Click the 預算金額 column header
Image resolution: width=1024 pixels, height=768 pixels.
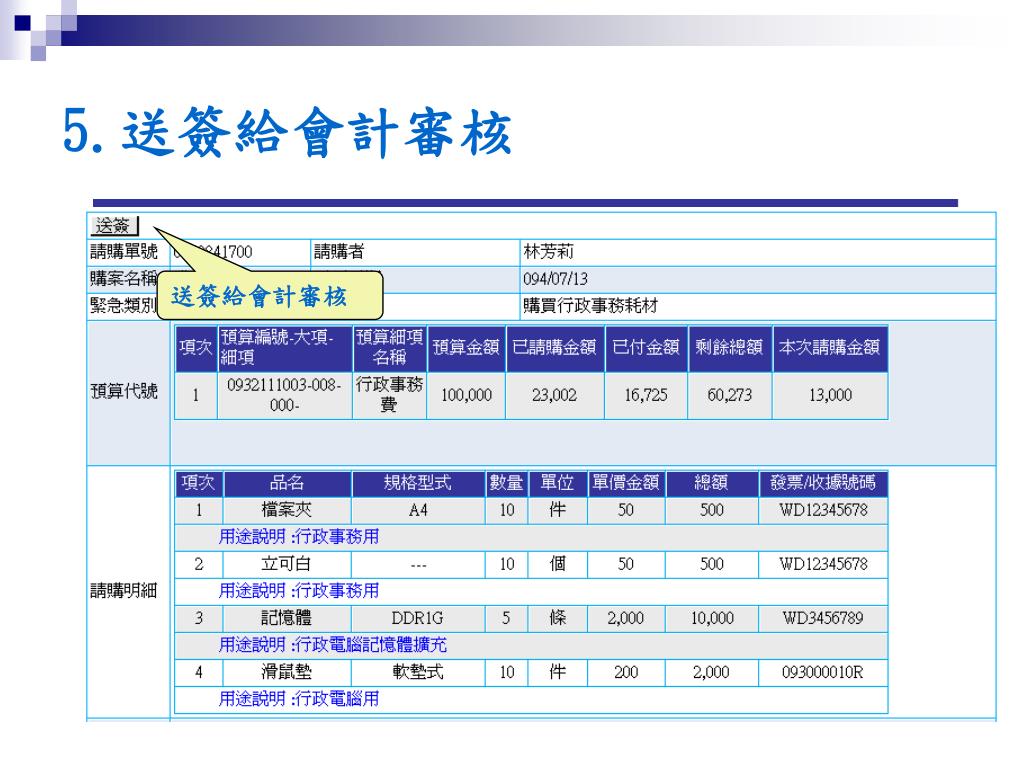click(466, 347)
